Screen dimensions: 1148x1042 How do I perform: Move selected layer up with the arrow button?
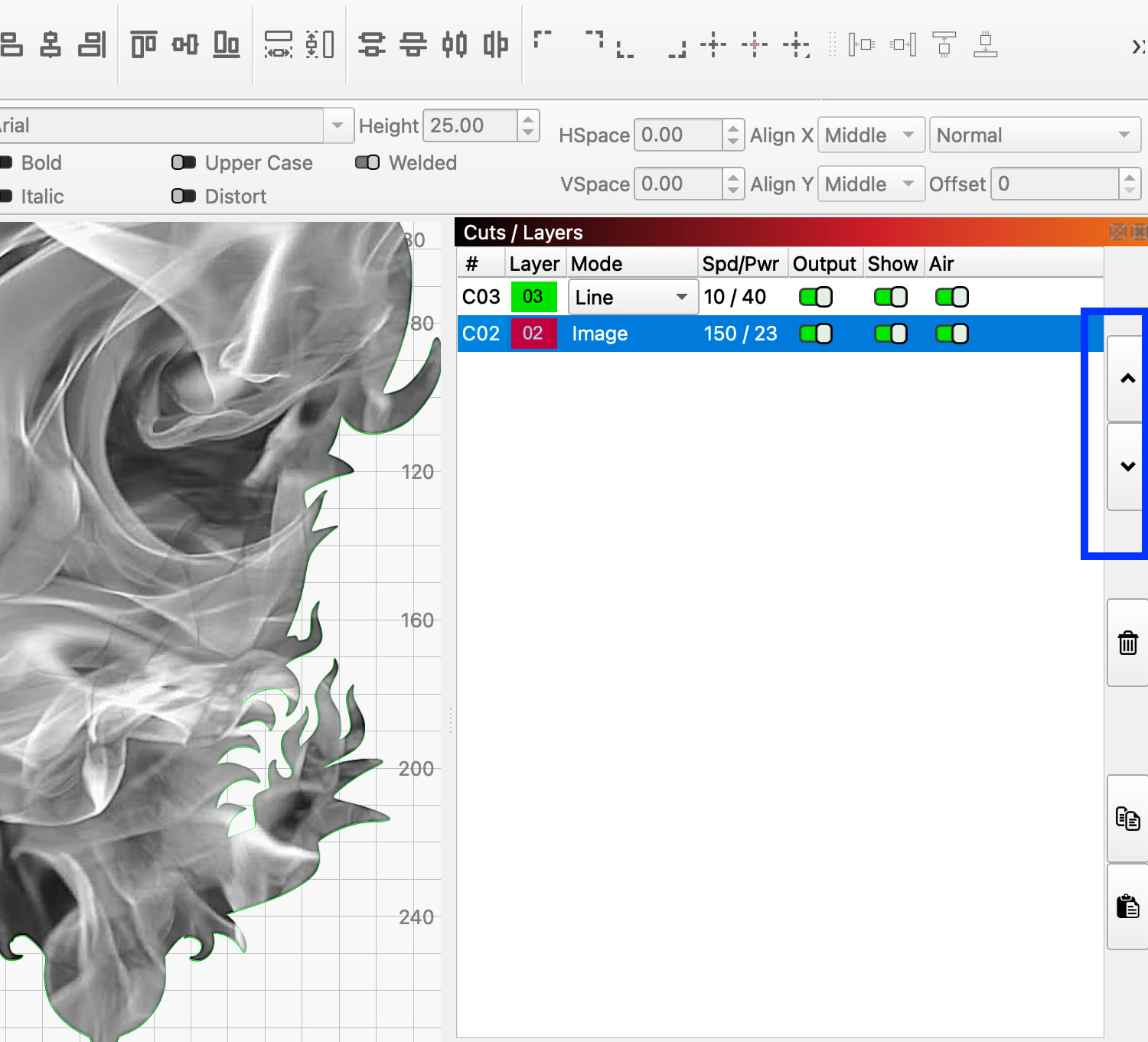coord(1127,379)
